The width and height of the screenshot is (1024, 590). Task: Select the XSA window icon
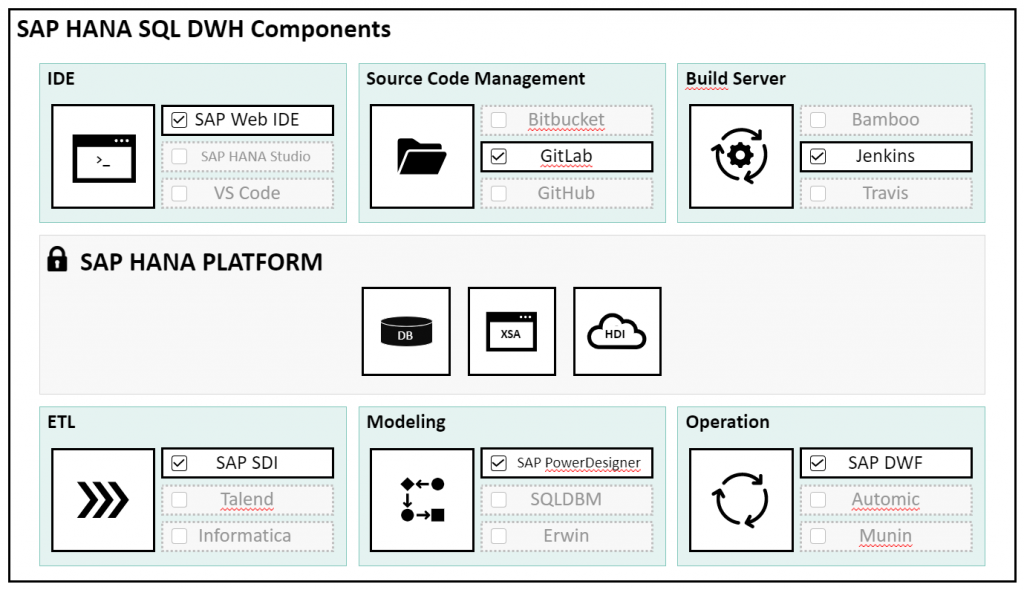pyautogui.click(x=512, y=331)
